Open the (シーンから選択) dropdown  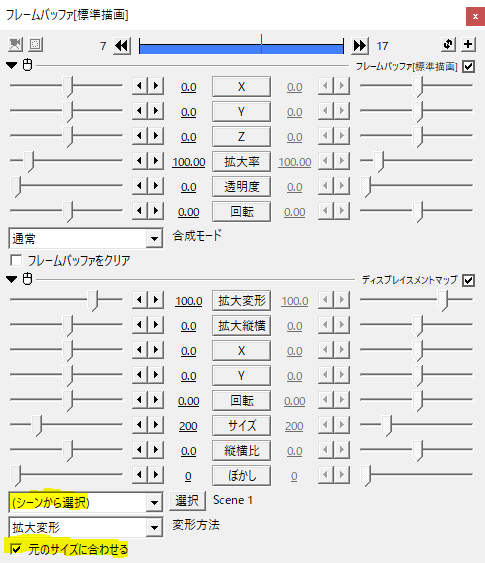(85, 502)
